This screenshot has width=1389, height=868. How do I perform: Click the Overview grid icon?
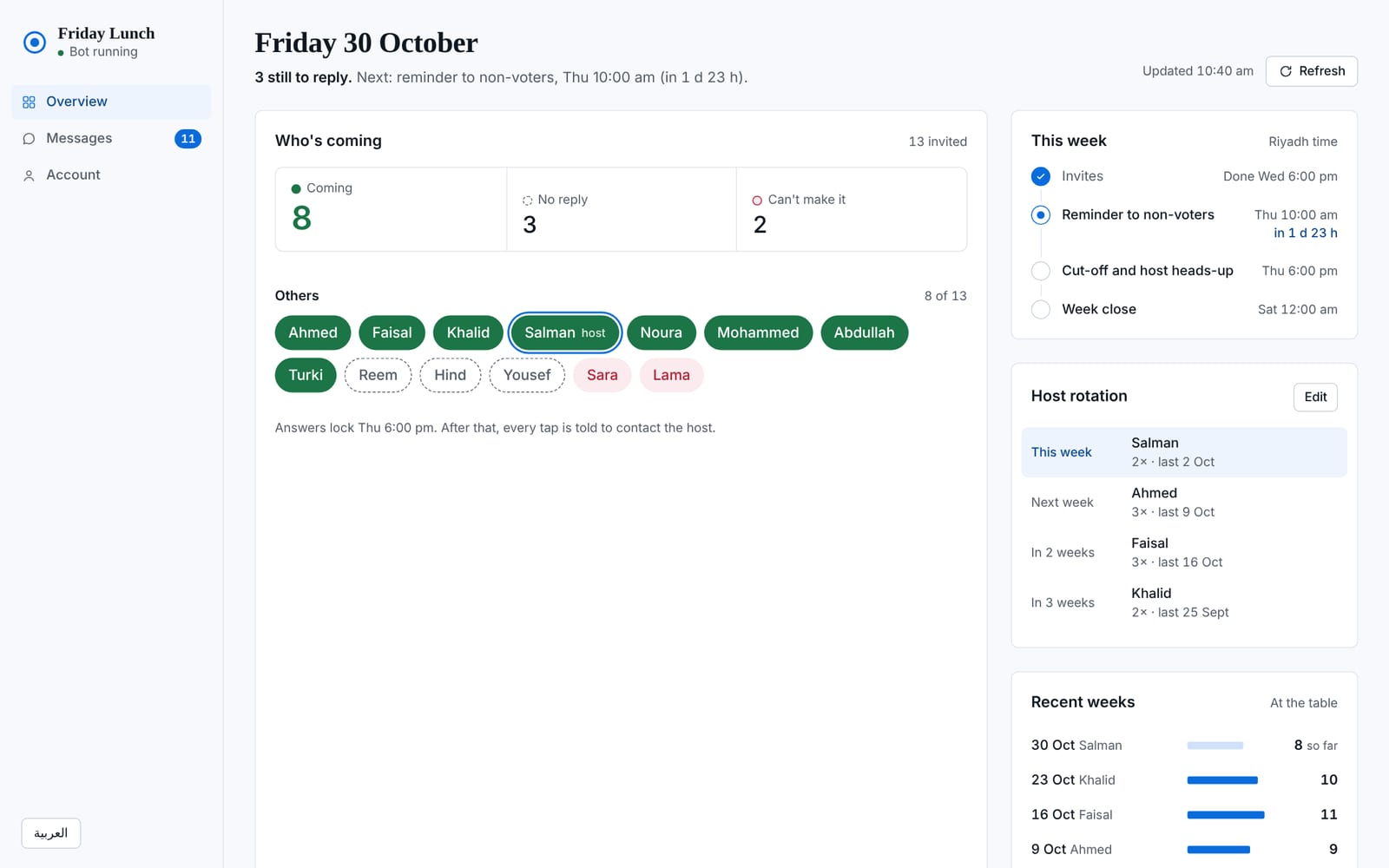click(x=29, y=102)
